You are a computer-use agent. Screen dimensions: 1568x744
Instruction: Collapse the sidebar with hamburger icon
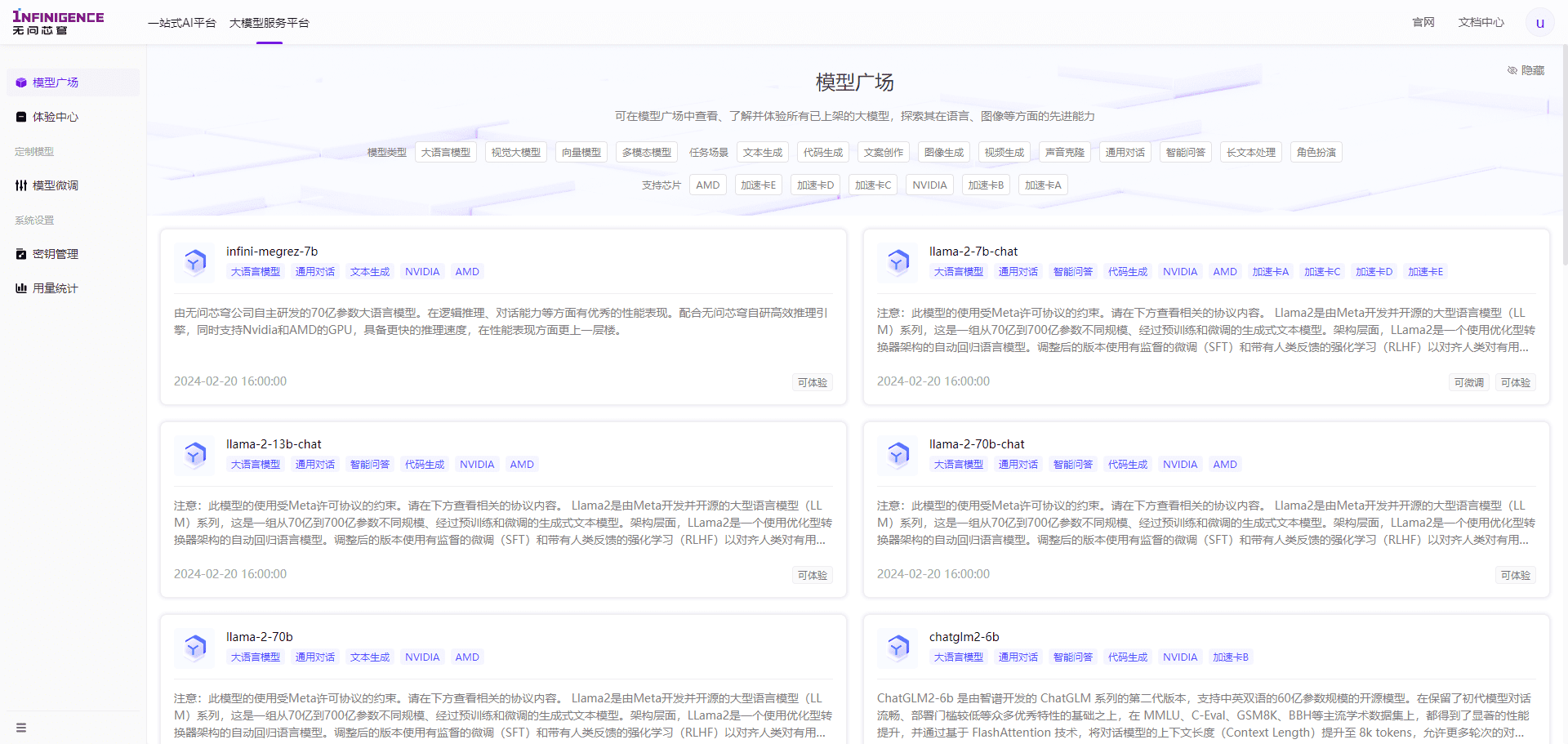click(x=21, y=728)
